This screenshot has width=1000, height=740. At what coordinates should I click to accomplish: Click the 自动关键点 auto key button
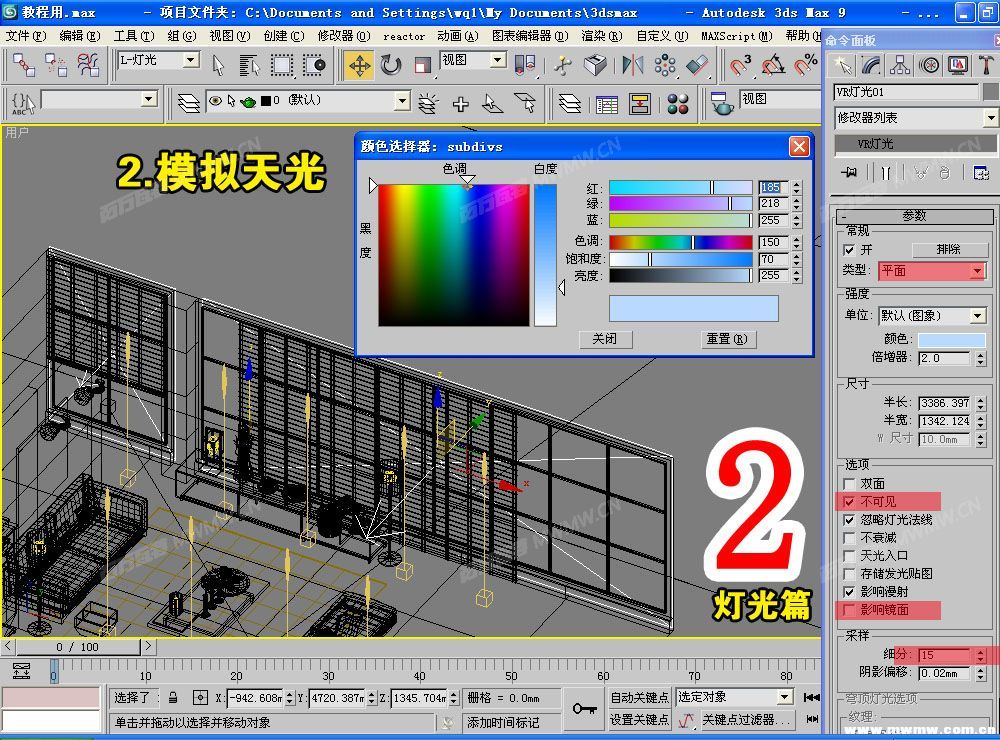tap(639, 697)
